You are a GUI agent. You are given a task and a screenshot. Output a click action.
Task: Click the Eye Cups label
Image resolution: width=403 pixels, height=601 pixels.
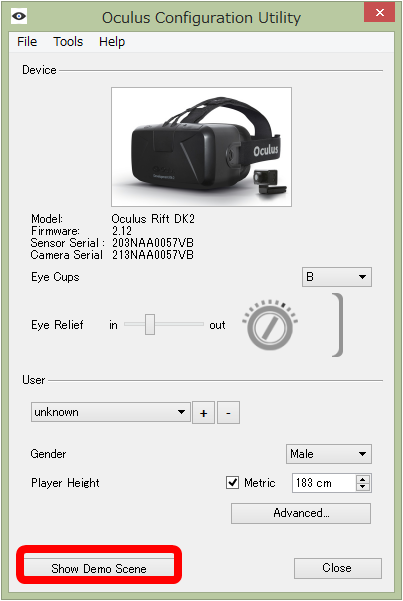pos(55,277)
